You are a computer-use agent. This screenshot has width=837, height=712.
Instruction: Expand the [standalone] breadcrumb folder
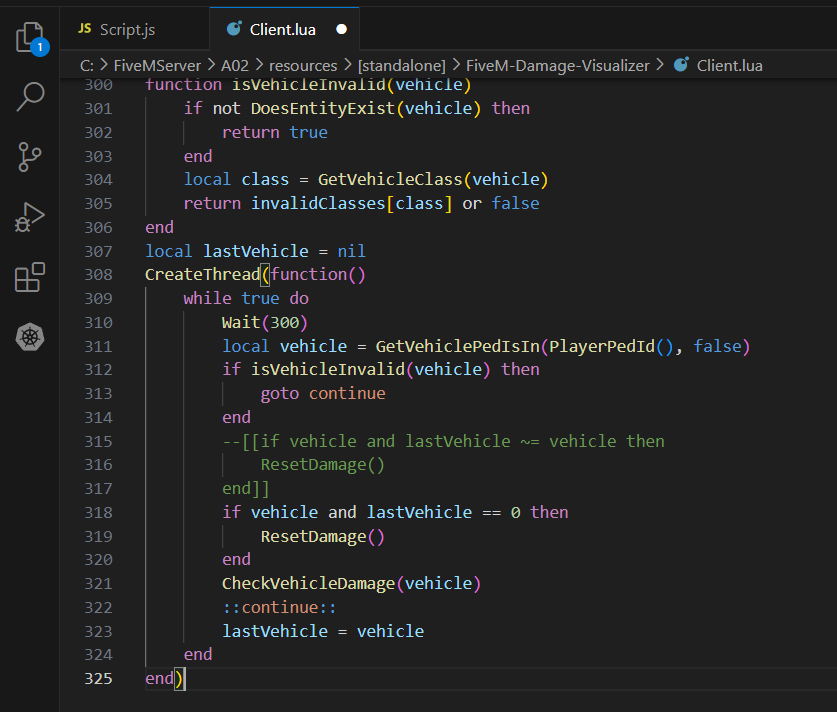pos(402,66)
